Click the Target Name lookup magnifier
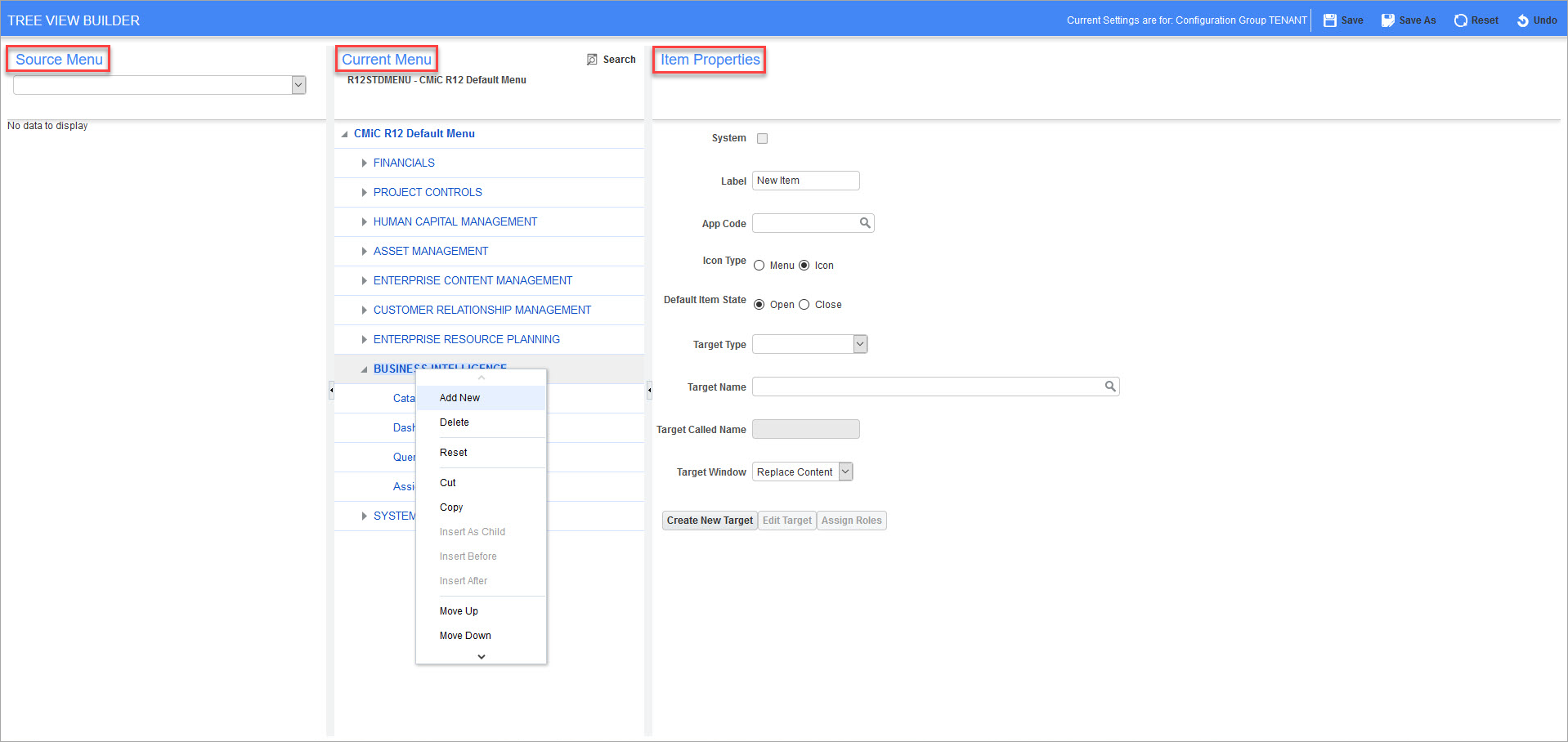Image resolution: width=1568 pixels, height=742 pixels. 1109,386
